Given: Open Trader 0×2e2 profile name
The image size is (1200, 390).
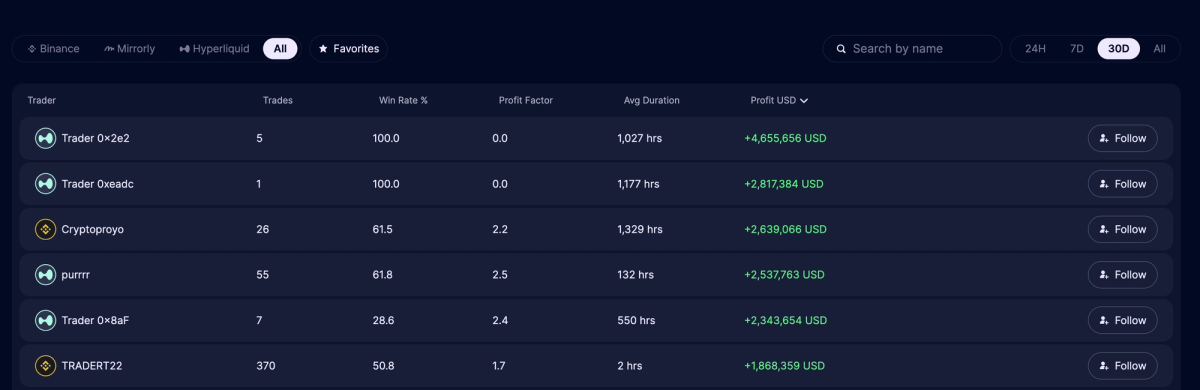Looking at the screenshot, I should (95, 138).
